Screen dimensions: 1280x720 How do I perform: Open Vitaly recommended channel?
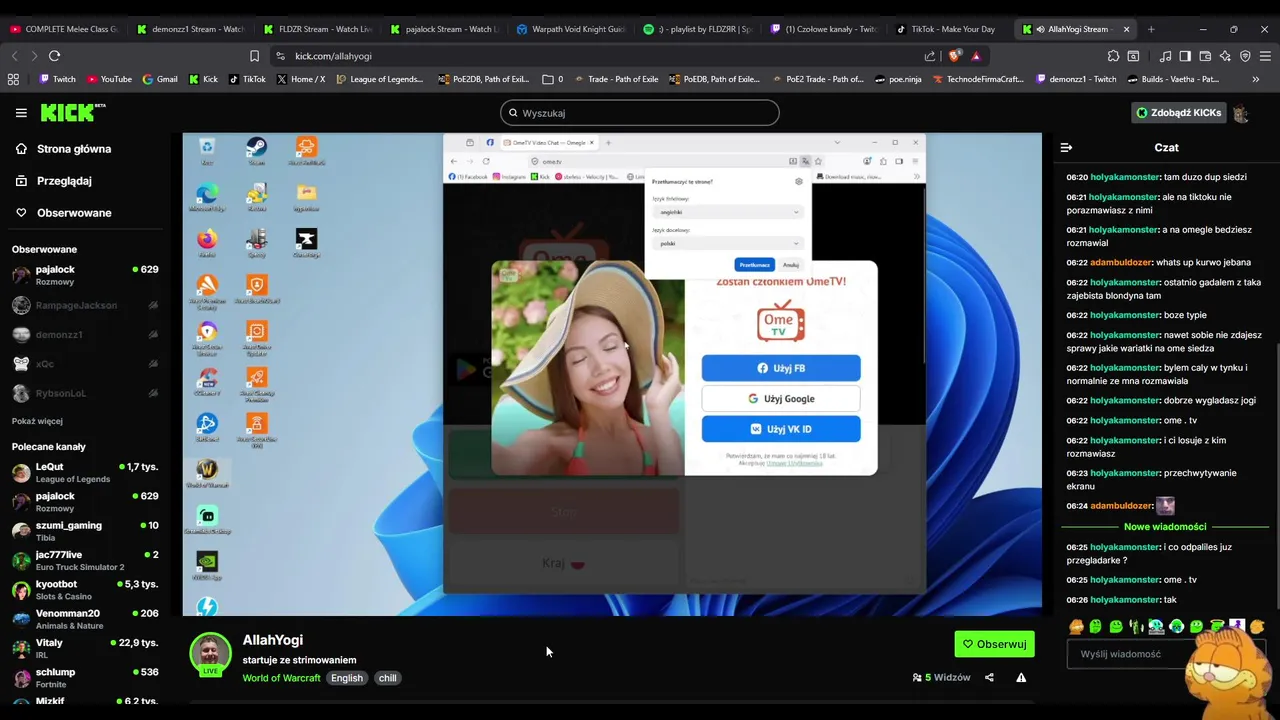pyautogui.click(x=85, y=648)
